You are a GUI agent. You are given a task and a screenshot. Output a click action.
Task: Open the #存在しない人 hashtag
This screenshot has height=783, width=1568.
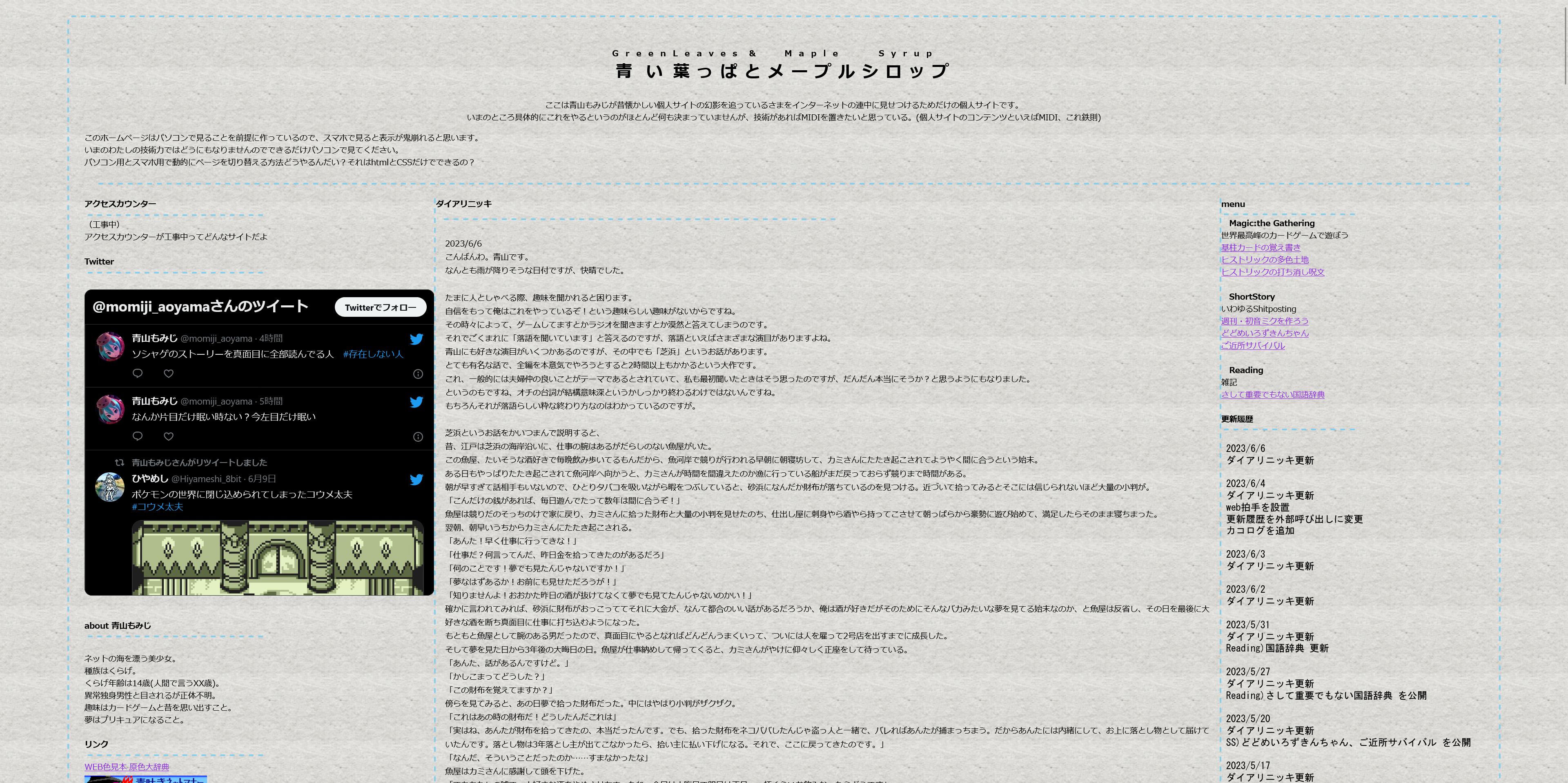372,354
